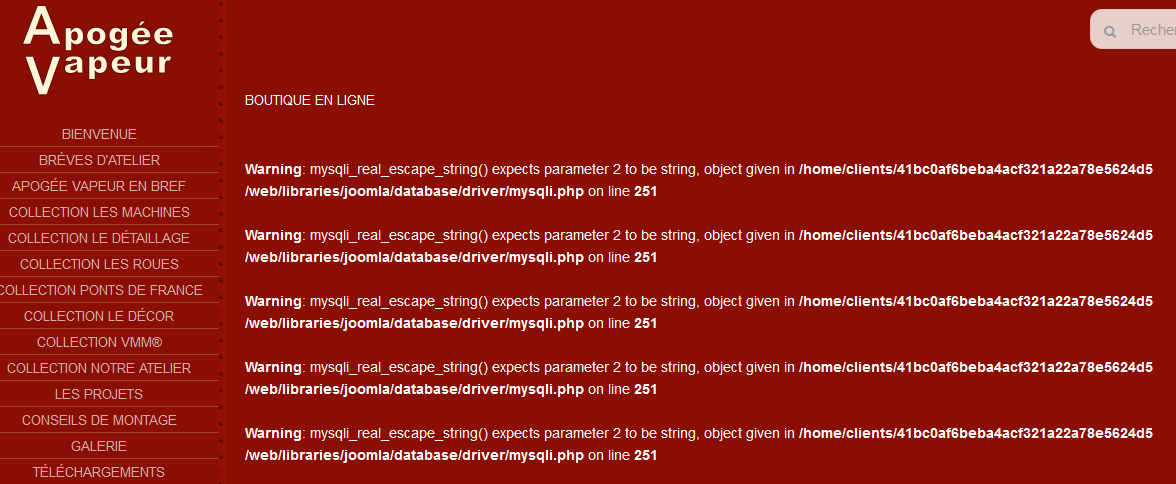Select Collection Le Décor

click(99, 316)
